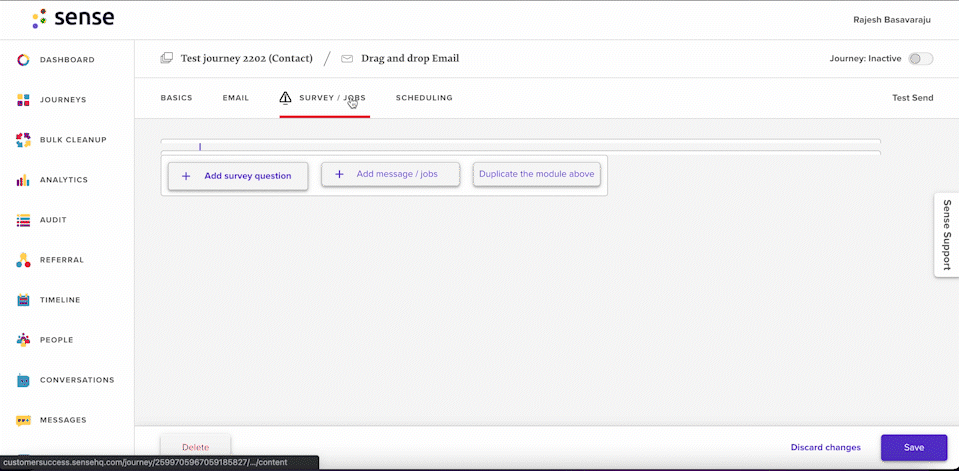
Task: Click the Save button
Action: [x=914, y=448]
